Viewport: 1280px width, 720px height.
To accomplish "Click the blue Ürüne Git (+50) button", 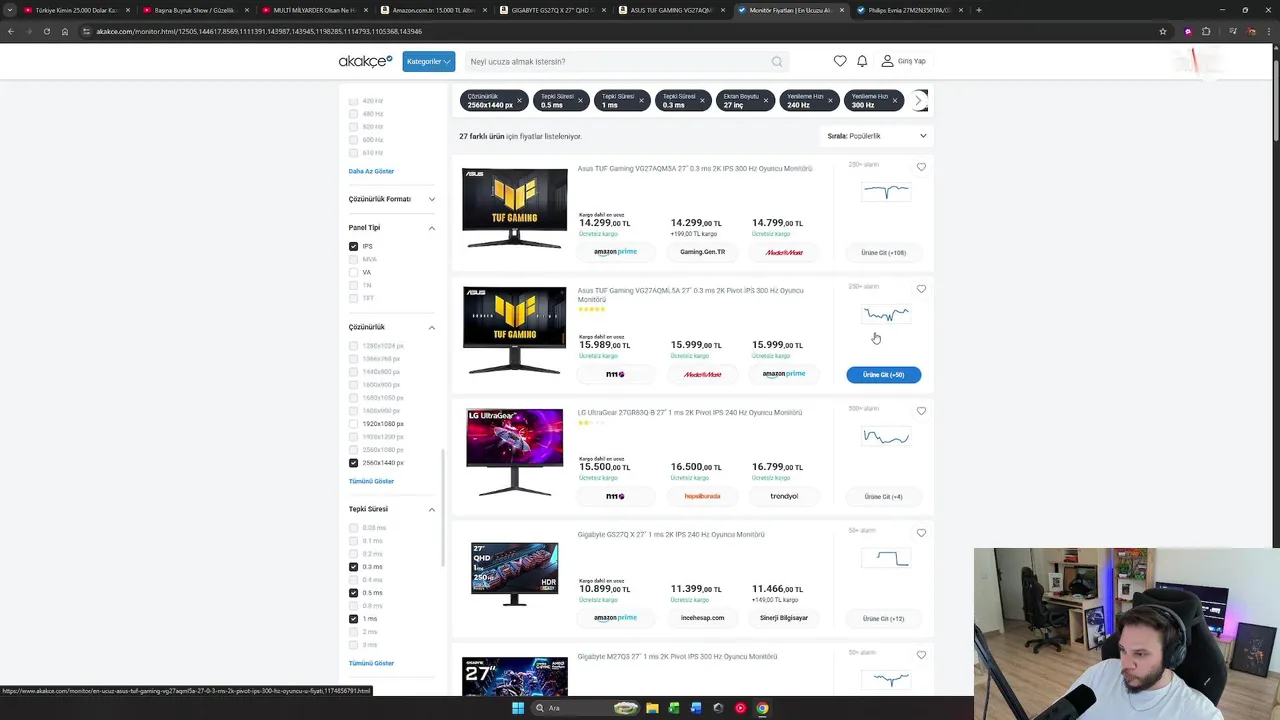I will click(884, 375).
